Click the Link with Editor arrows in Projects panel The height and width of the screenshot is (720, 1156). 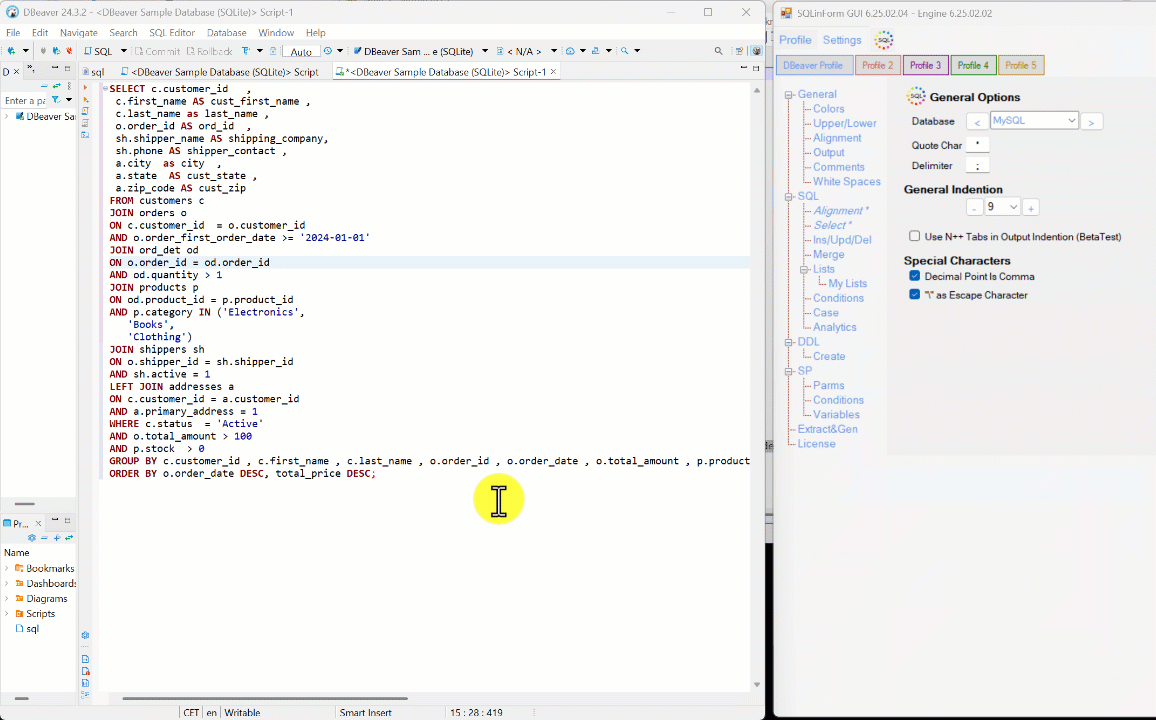coord(69,538)
